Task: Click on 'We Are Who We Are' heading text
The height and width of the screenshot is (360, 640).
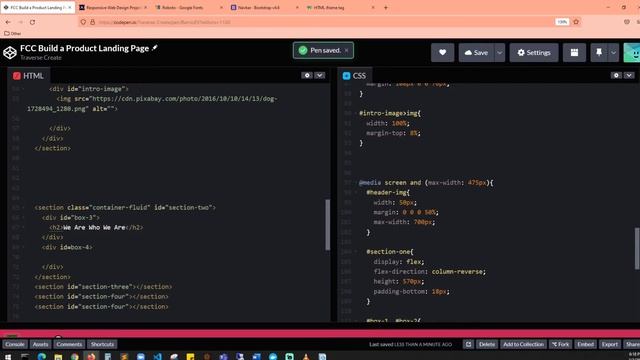Action: [94, 227]
